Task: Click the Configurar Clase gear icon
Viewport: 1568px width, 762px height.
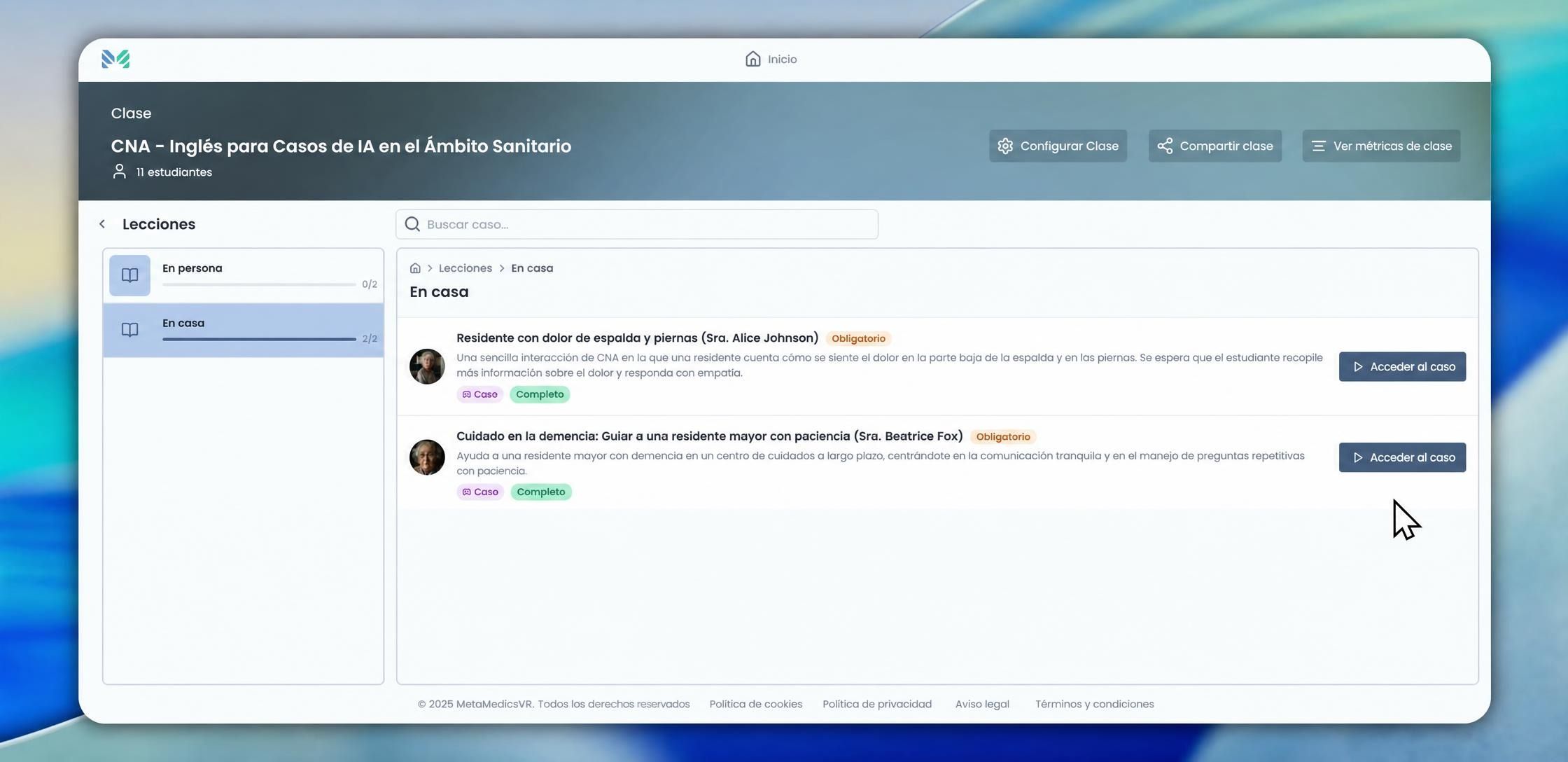Action: pos(1005,146)
